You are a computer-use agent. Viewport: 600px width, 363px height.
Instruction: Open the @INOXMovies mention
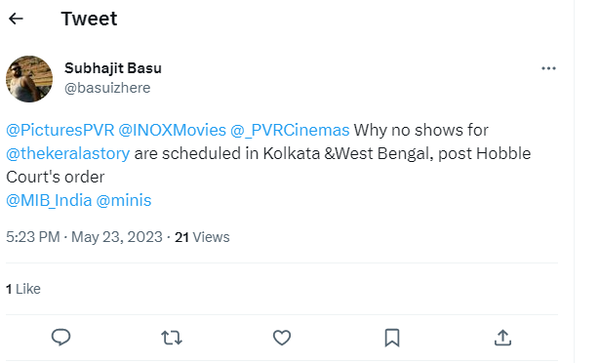[x=172, y=130]
